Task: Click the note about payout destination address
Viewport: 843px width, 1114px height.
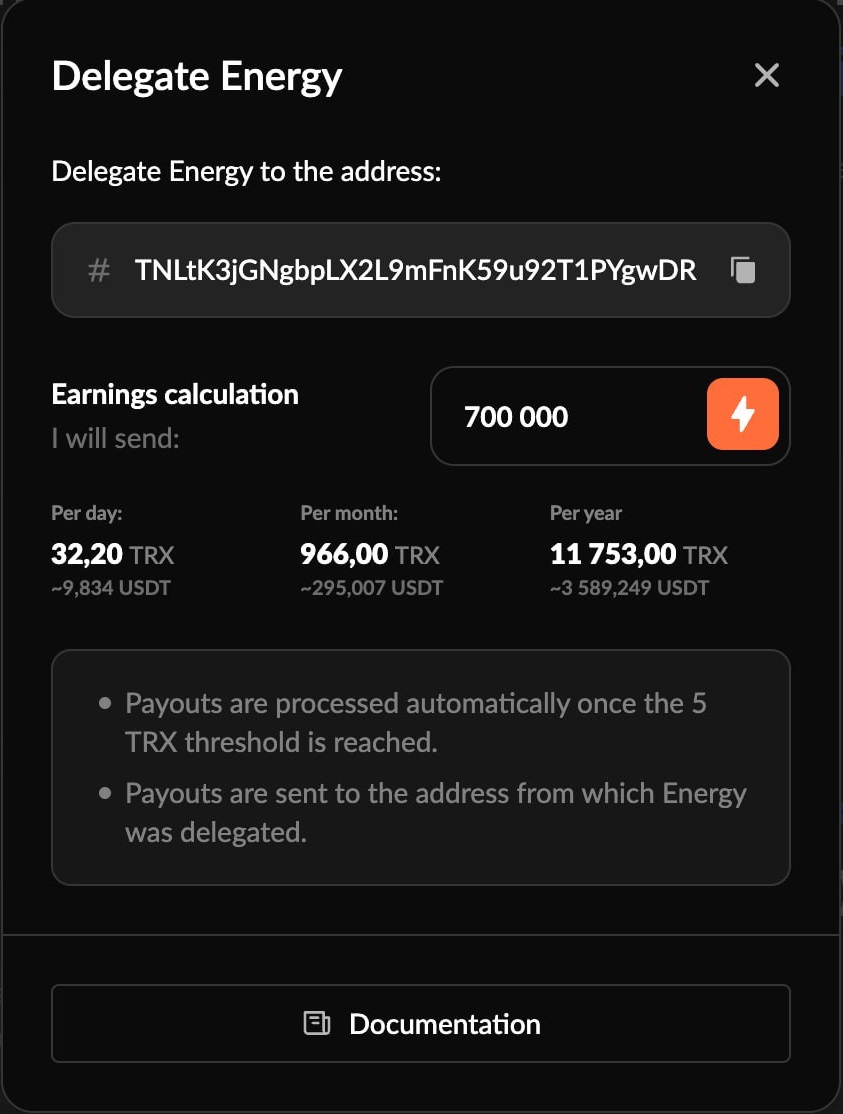Action: pos(435,812)
